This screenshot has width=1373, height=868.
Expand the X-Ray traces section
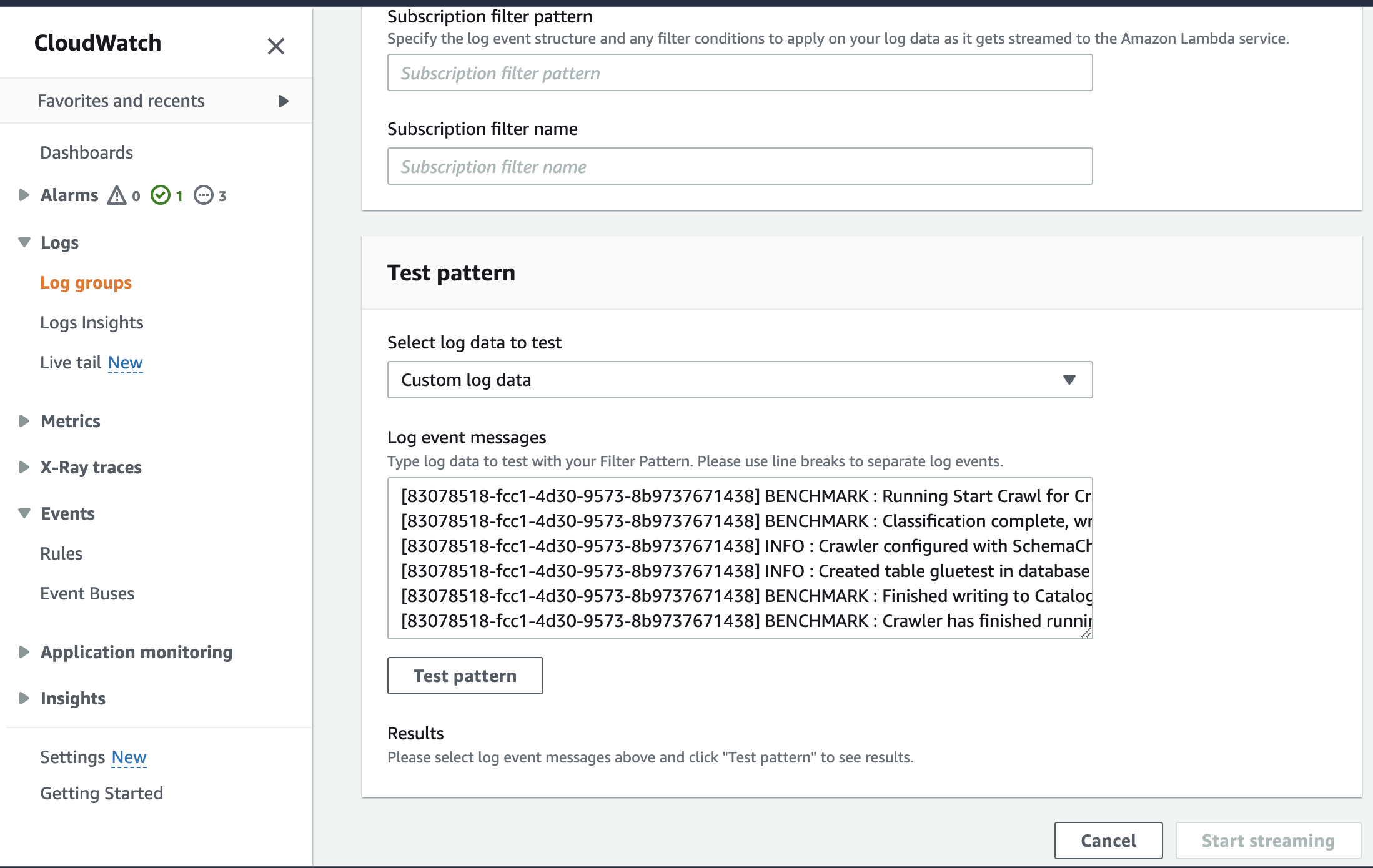point(24,467)
